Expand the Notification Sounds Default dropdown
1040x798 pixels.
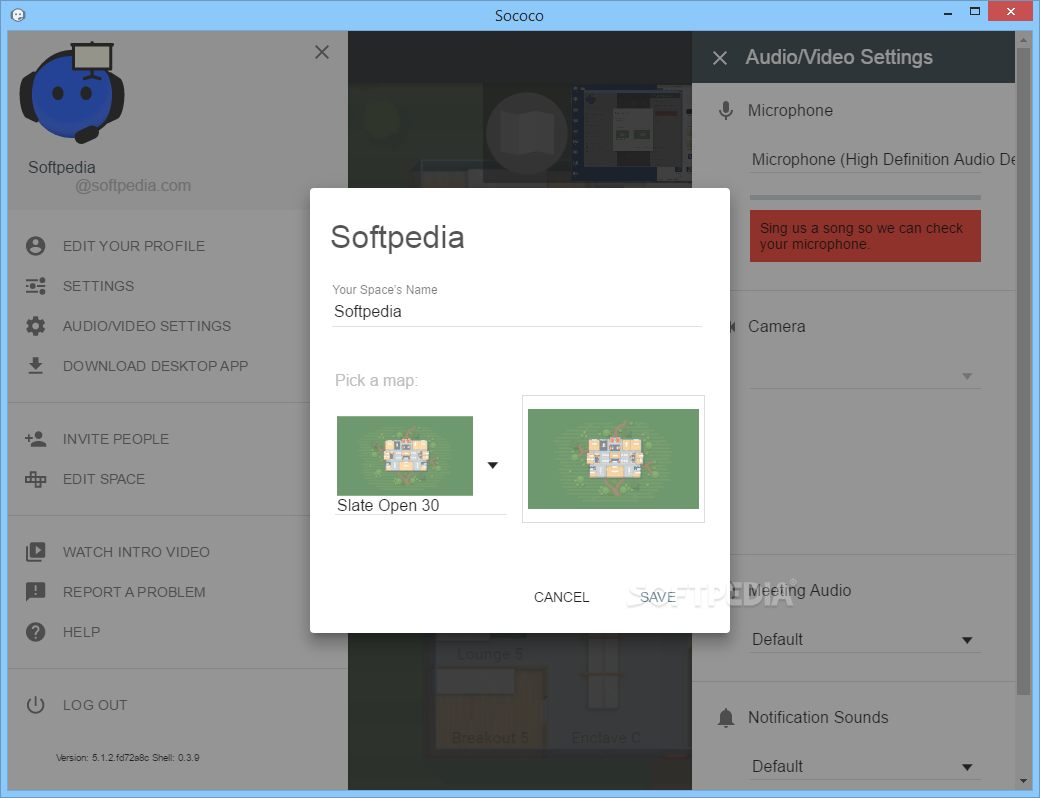coord(967,767)
